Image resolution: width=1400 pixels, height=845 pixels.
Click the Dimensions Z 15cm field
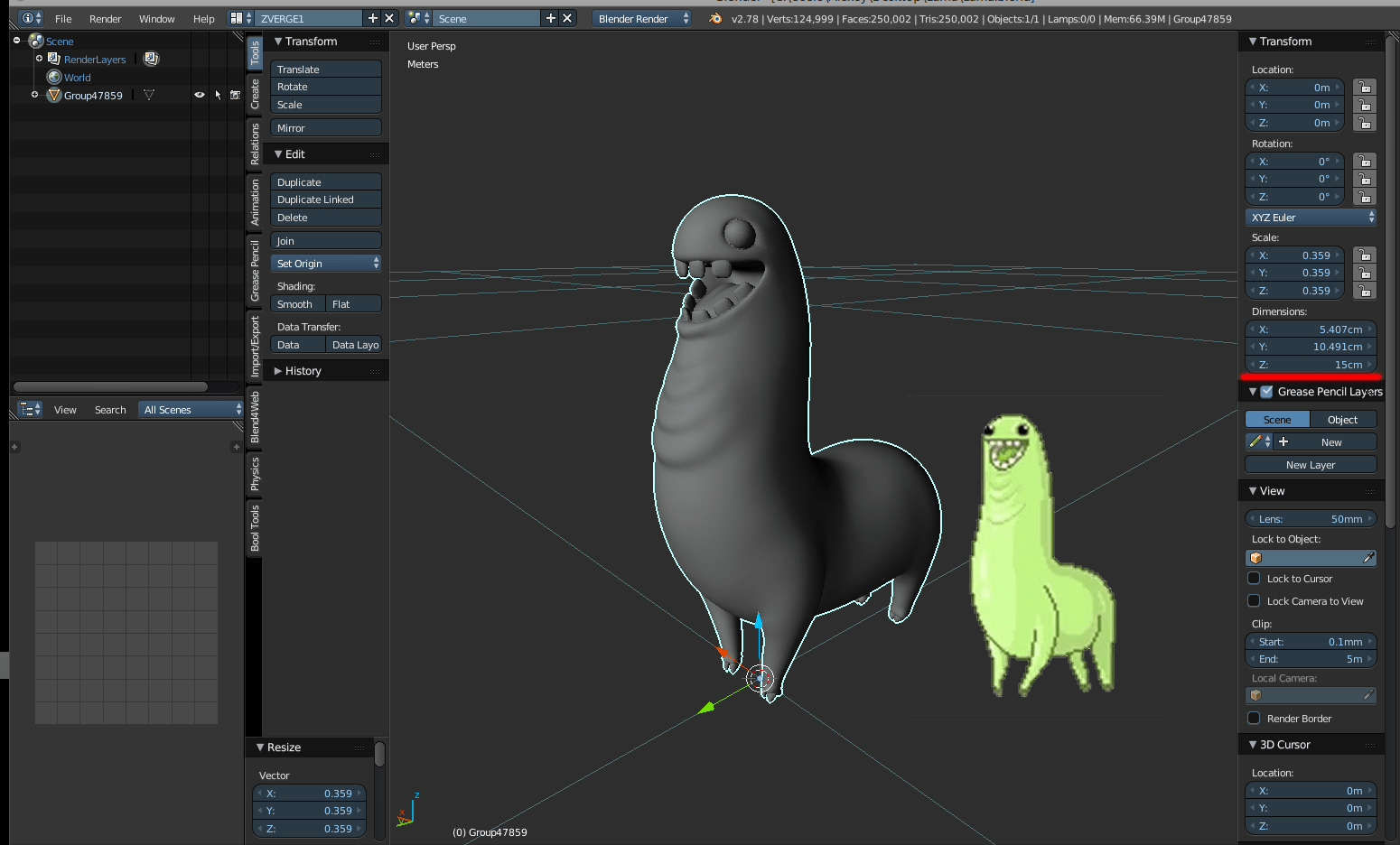tap(1311, 364)
